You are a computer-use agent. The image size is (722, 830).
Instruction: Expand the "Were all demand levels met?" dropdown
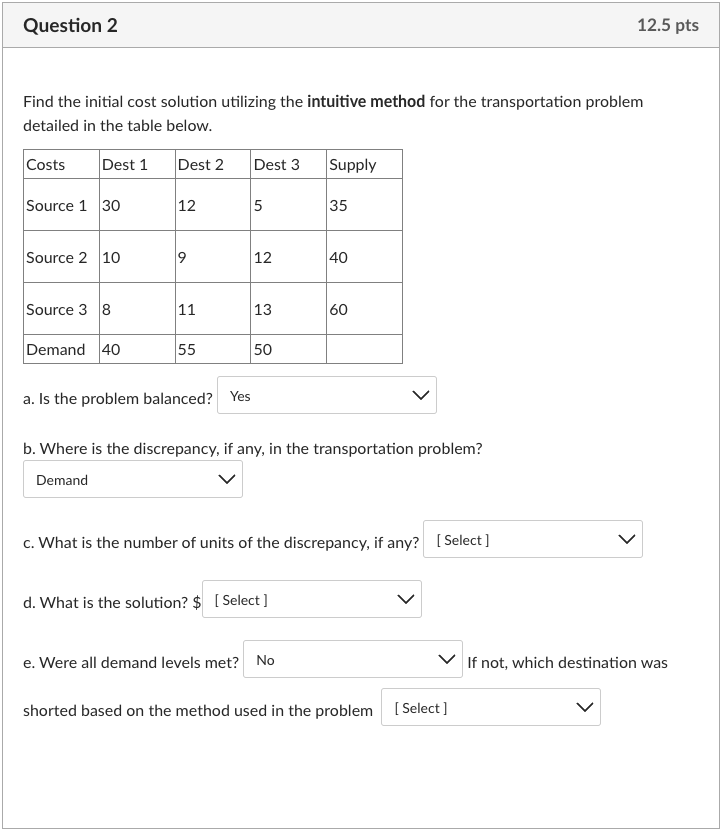tap(352, 660)
